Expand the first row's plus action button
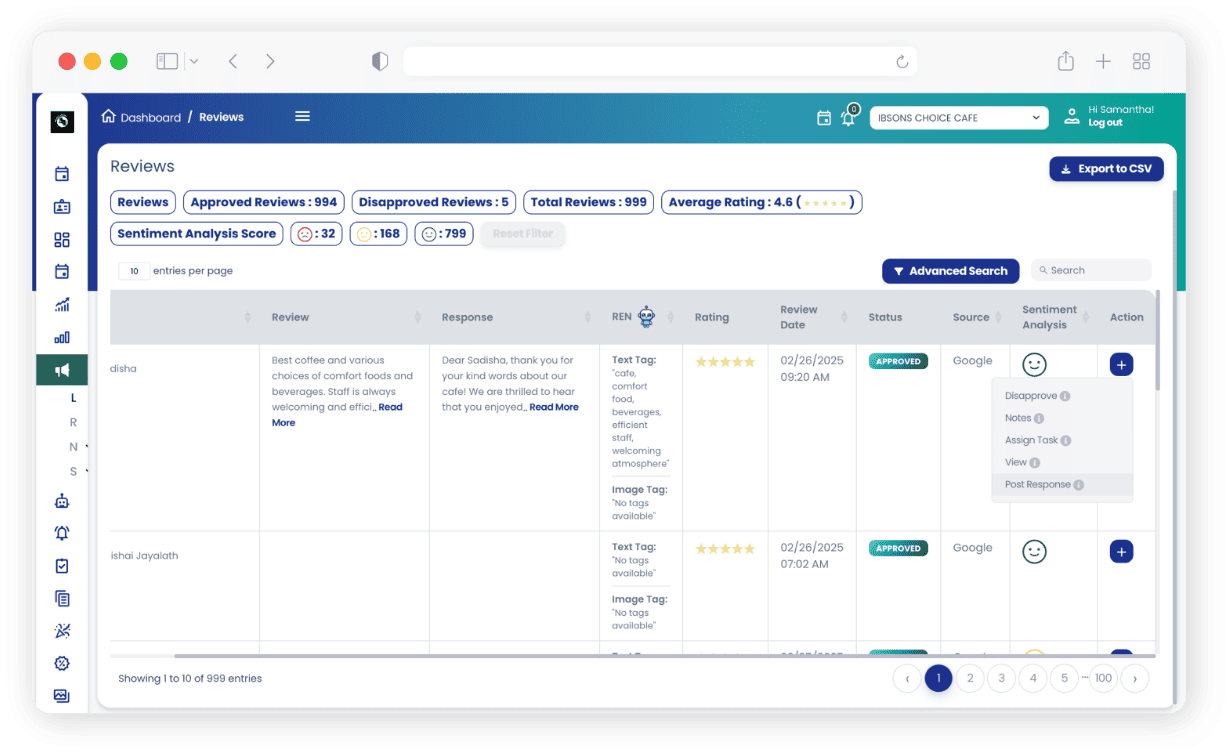 tap(1121, 365)
